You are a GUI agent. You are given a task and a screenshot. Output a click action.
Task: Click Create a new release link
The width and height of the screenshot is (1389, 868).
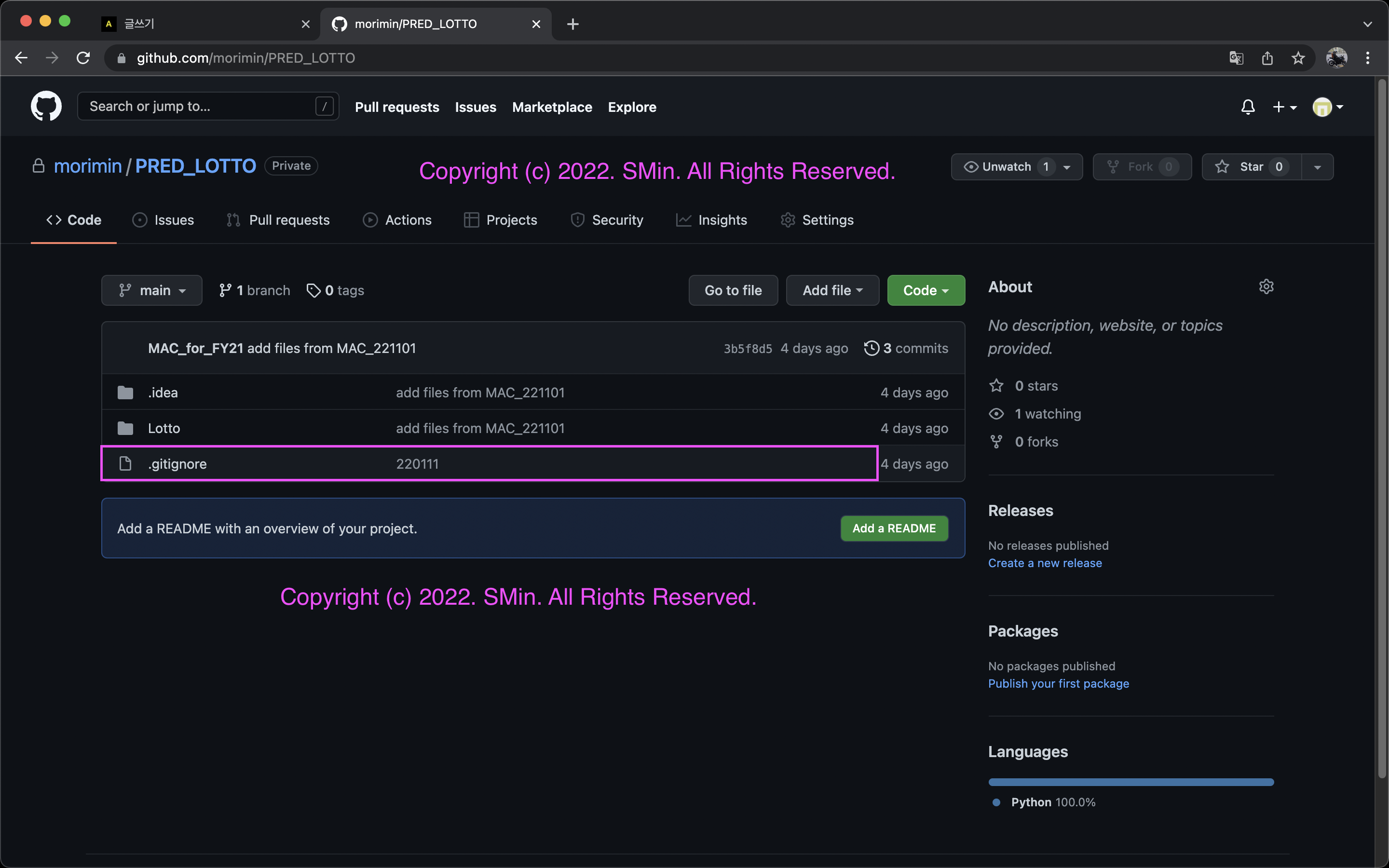point(1045,563)
